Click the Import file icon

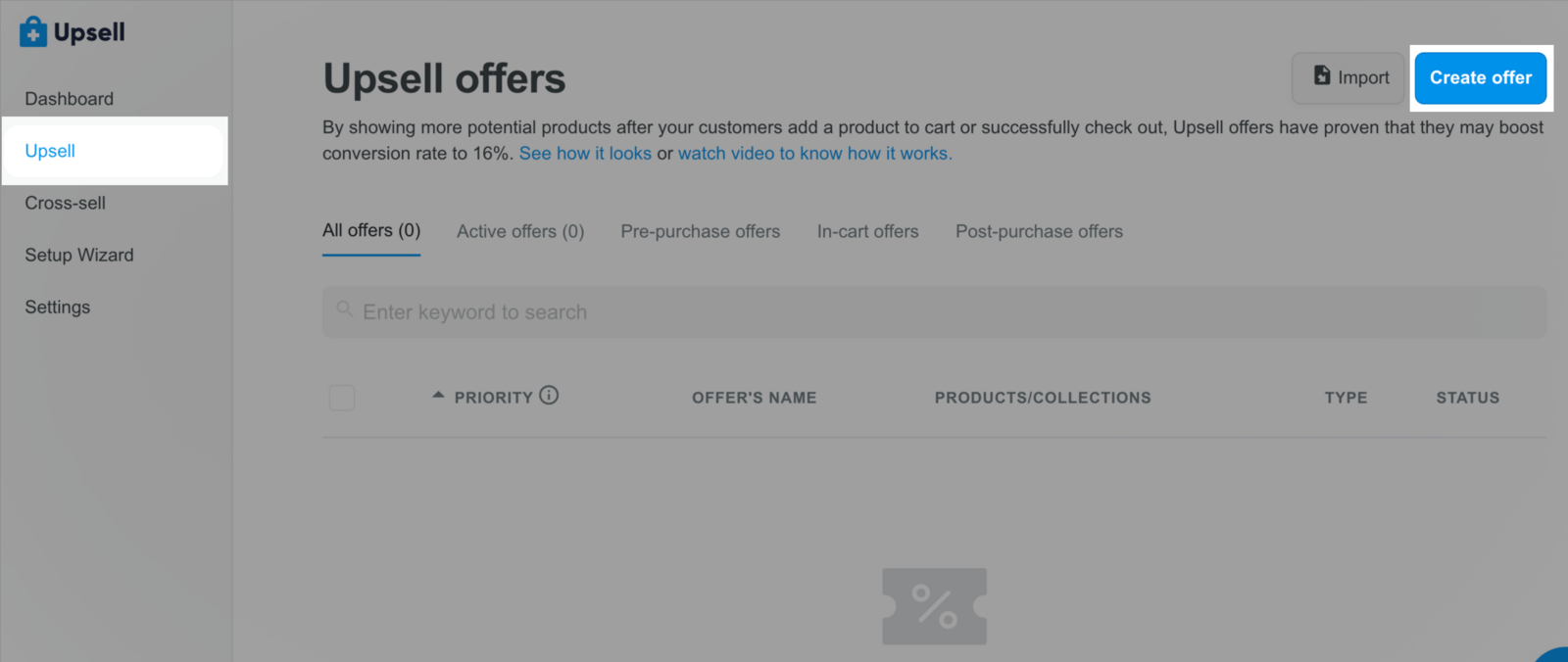[x=1322, y=76]
